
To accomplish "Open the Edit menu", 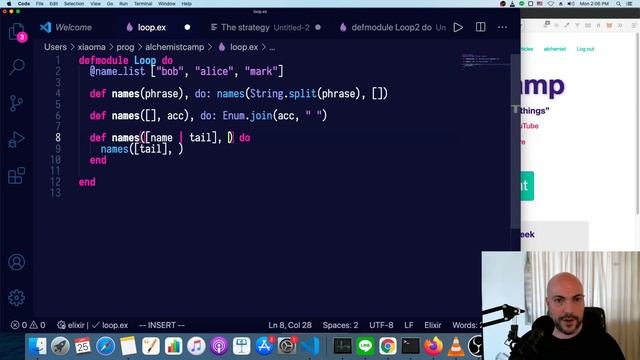I will (53, 4).
